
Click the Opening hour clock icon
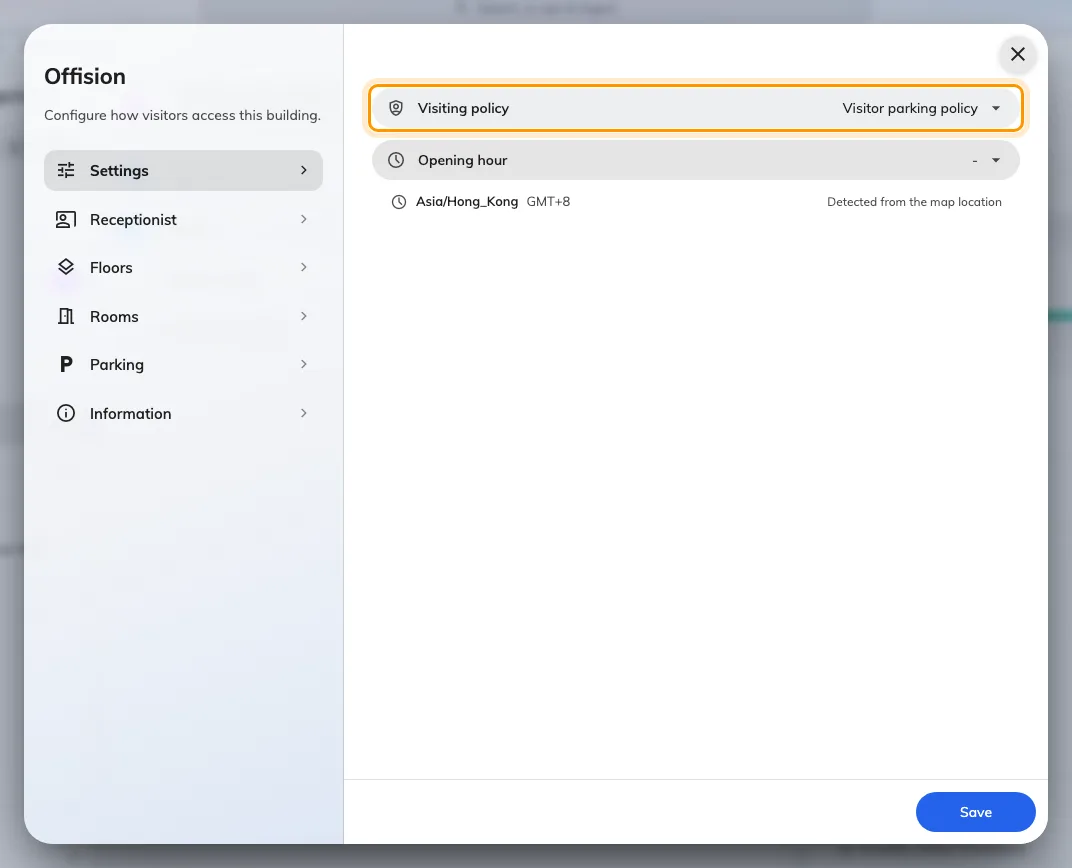[x=396, y=160]
